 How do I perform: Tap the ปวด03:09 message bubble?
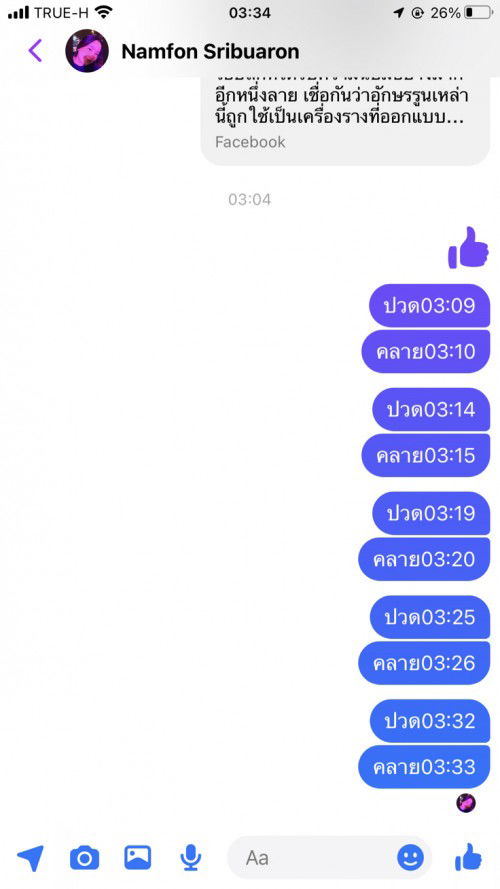pos(429,306)
